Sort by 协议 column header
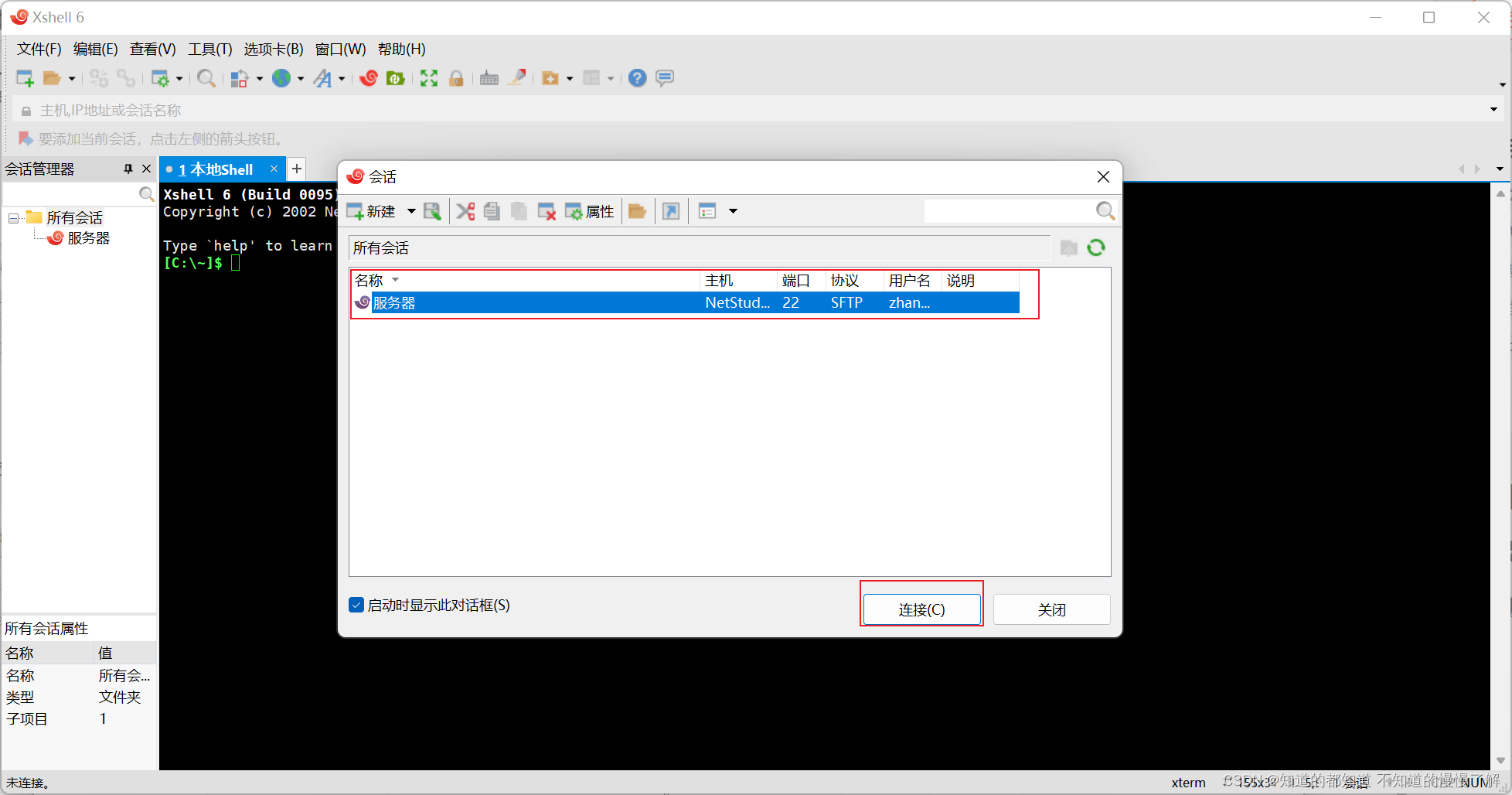The height and width of the screenshot is (795, 1512). pyautogui.click(x=854, y=280)
